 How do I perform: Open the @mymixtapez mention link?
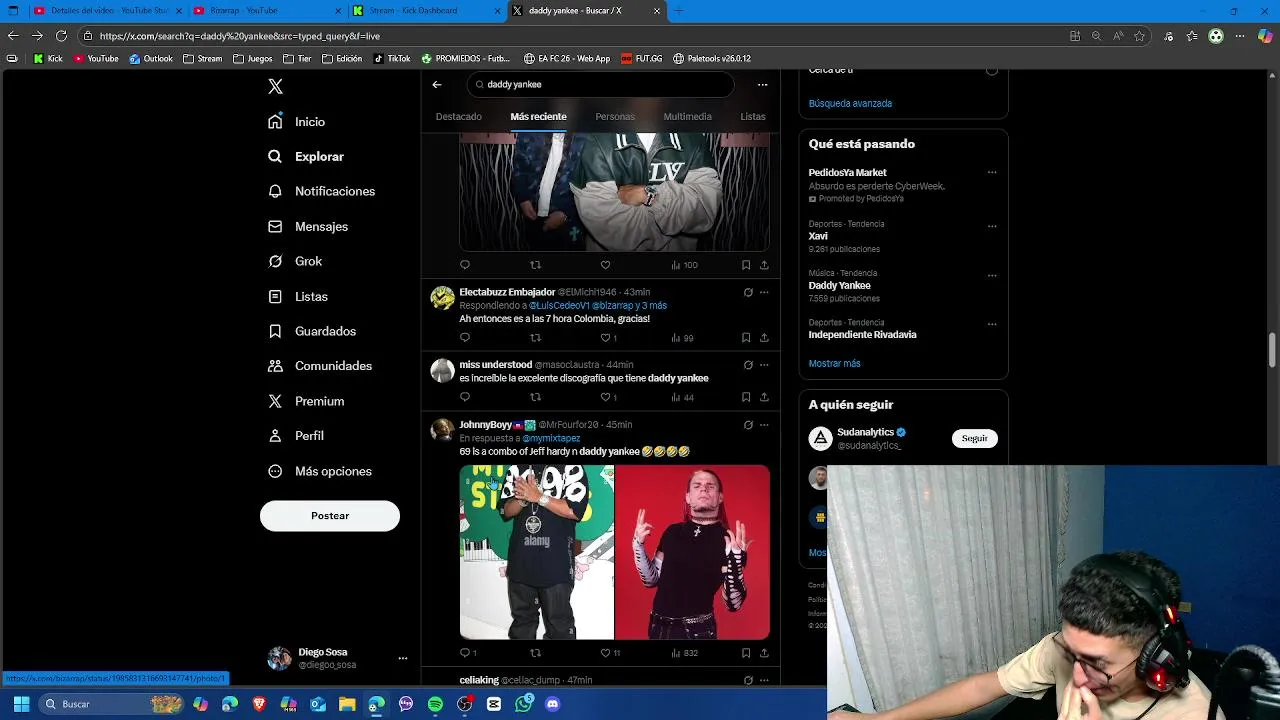pos(551,438)
